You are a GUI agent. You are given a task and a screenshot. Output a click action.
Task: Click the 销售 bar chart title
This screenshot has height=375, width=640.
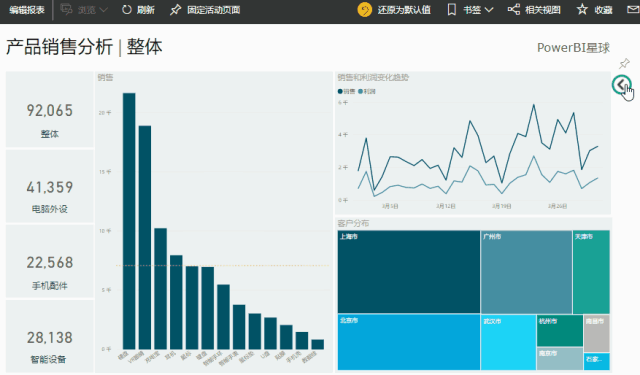coord(105,77)
